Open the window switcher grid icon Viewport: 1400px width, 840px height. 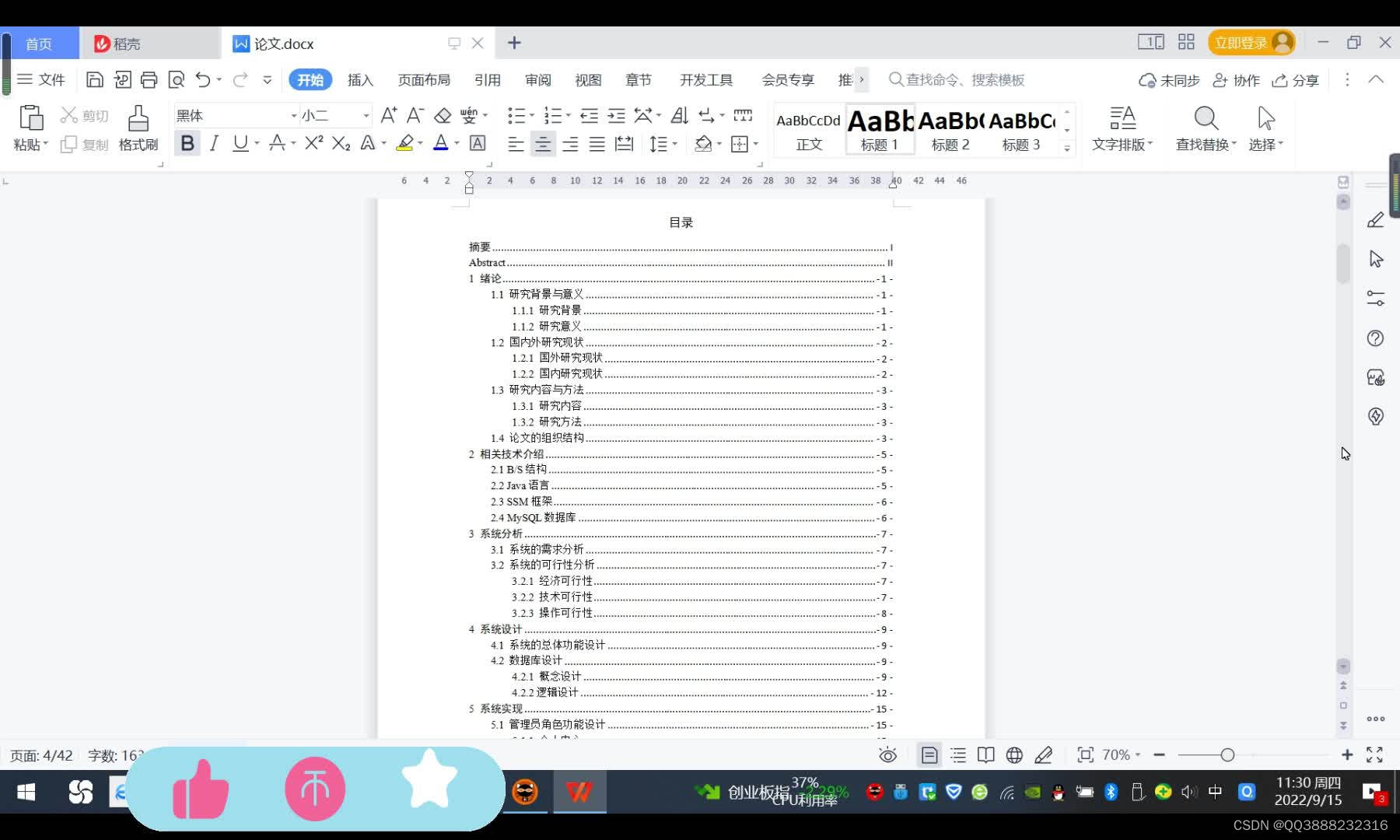1186,42
